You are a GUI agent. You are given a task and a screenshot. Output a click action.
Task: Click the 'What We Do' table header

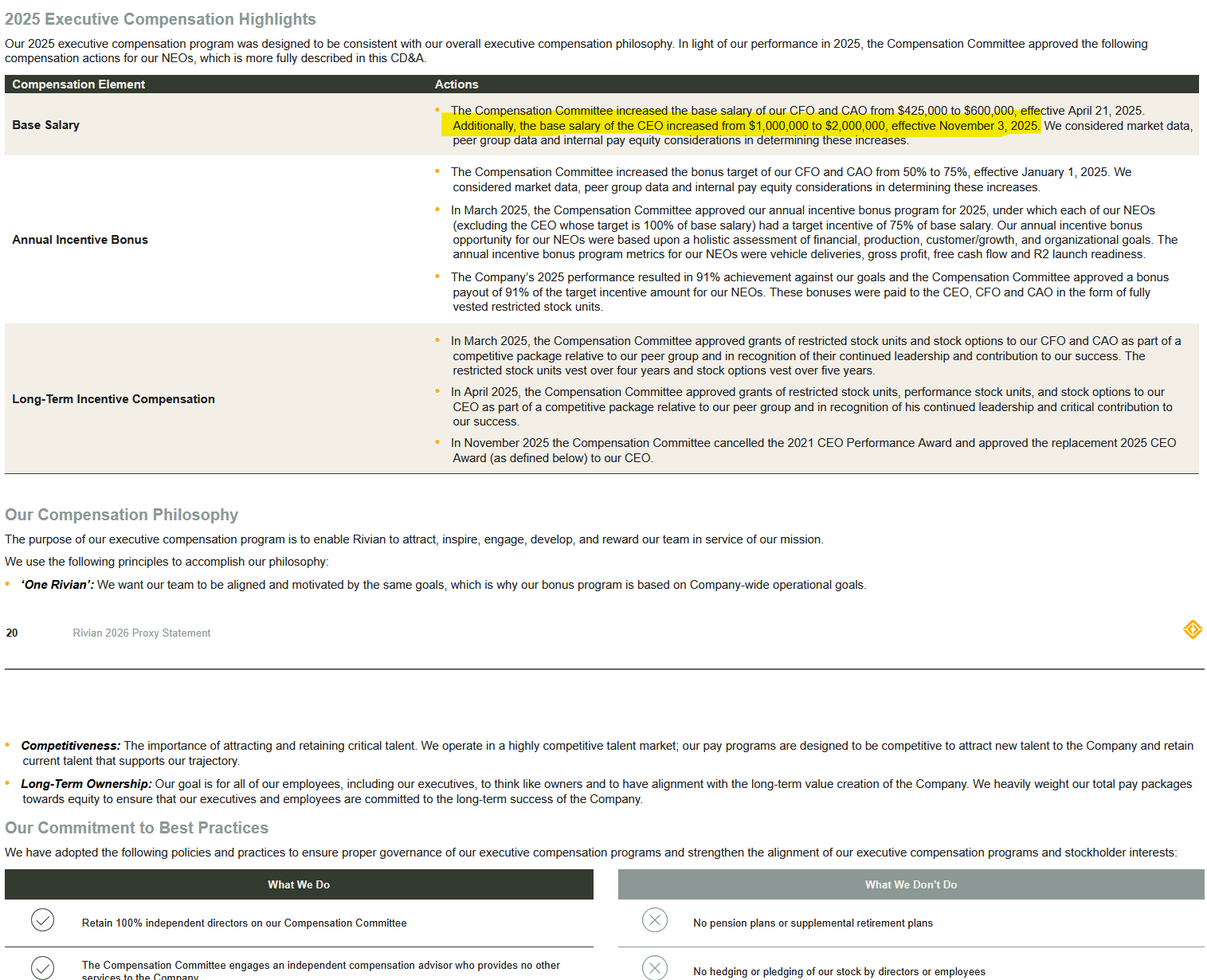[299, 884]
